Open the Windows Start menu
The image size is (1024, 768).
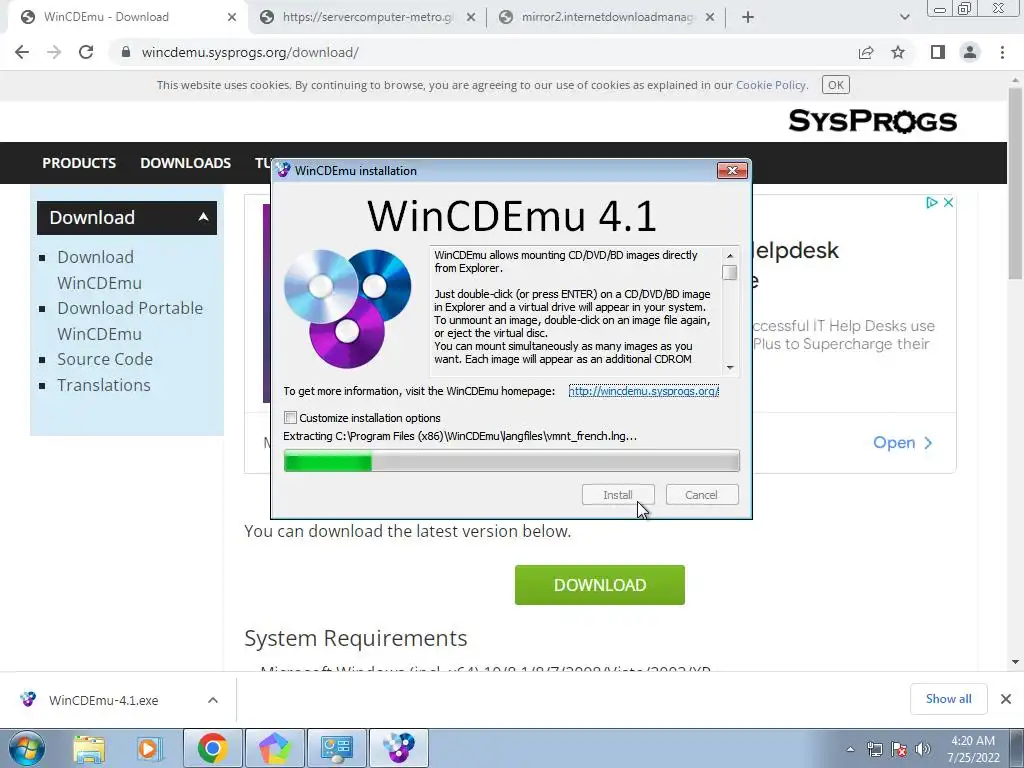click(27, 748)
